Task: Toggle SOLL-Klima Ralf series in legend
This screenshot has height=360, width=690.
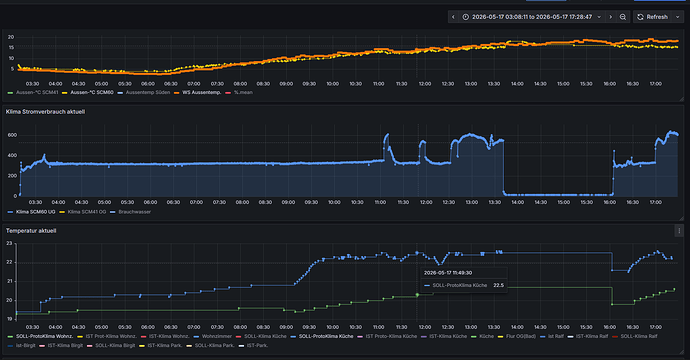Action: click(x=639, y=336)
